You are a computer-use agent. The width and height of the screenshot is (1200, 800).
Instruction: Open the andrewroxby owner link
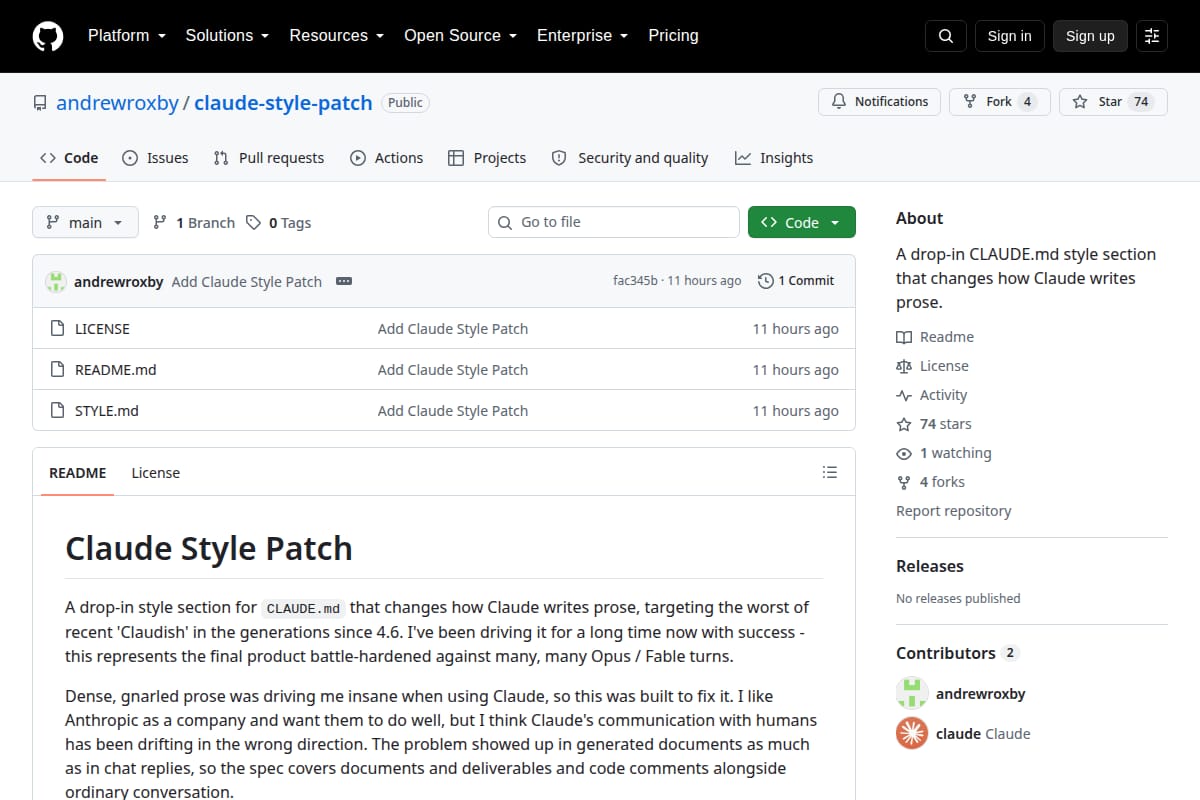click(x=117, y=103)
